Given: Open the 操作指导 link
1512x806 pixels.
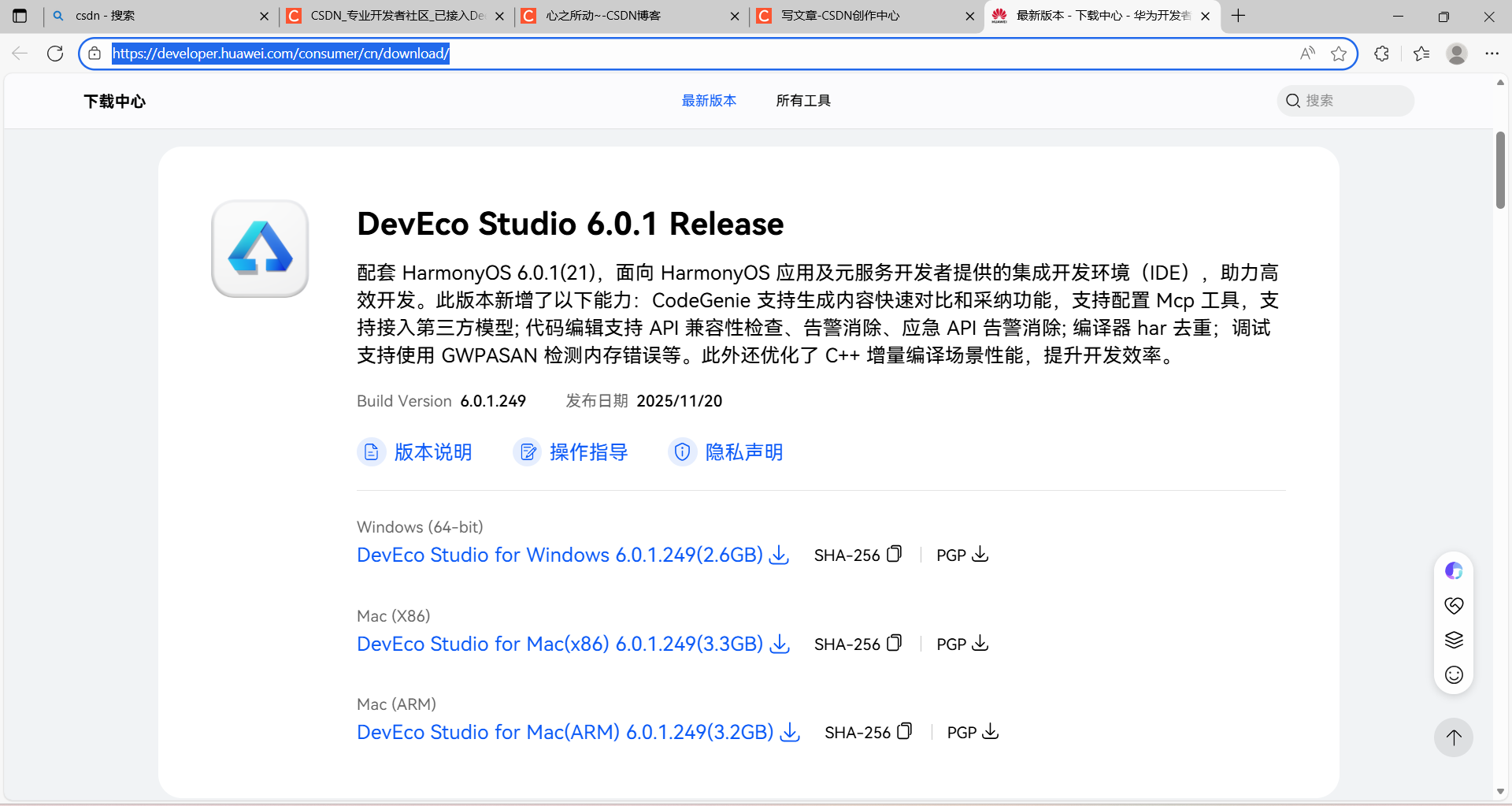Looking at the screenshot, I should coord(588,452).
